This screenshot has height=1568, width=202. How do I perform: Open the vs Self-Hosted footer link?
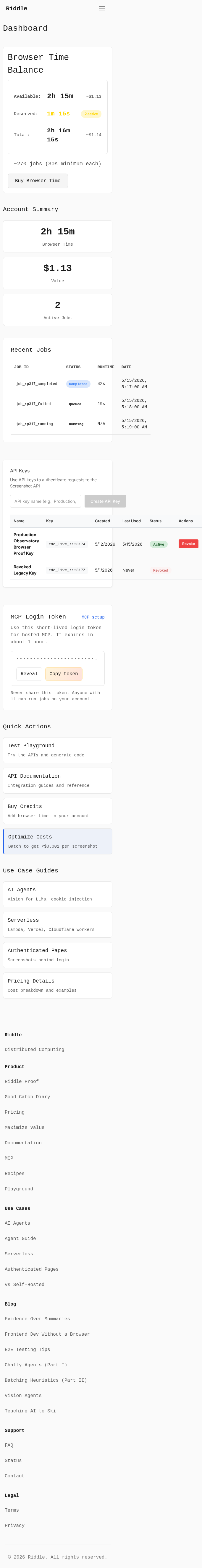[25, 1284]
